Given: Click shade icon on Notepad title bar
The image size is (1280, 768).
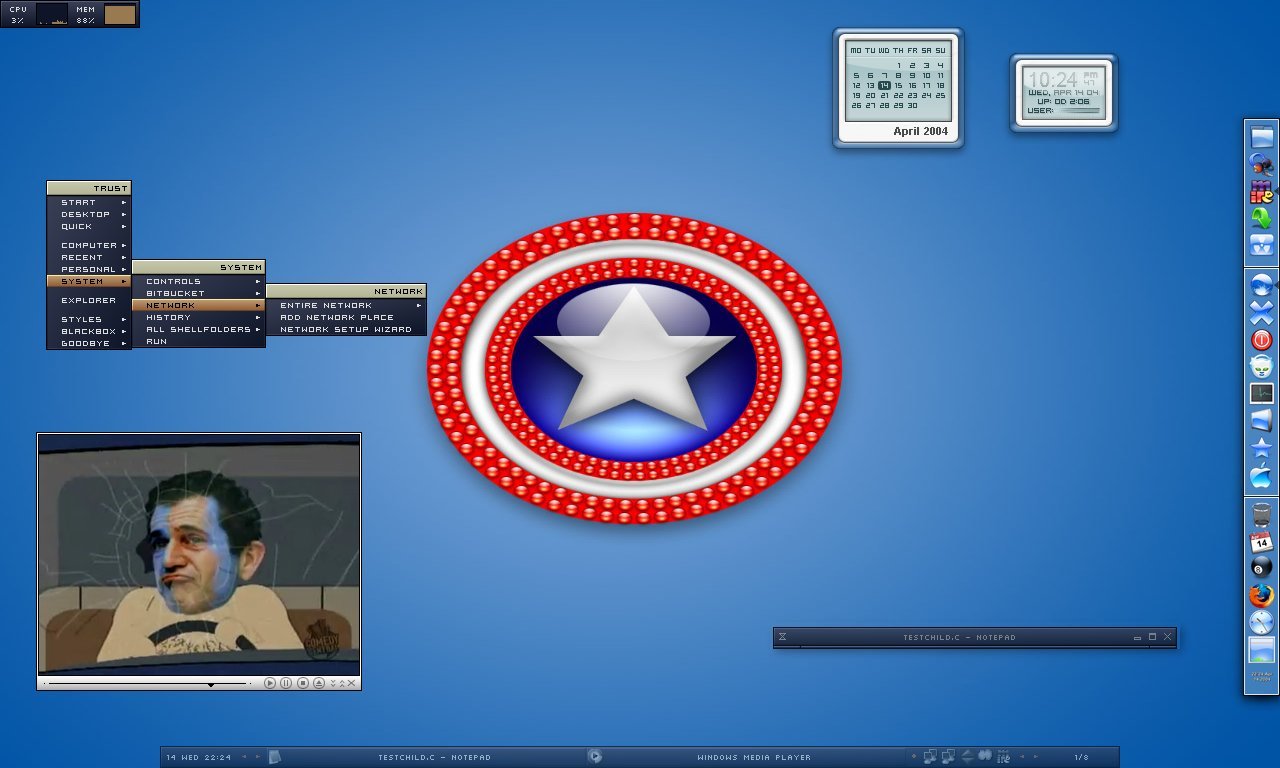Looking at the screenshot, I should (783, 637).
